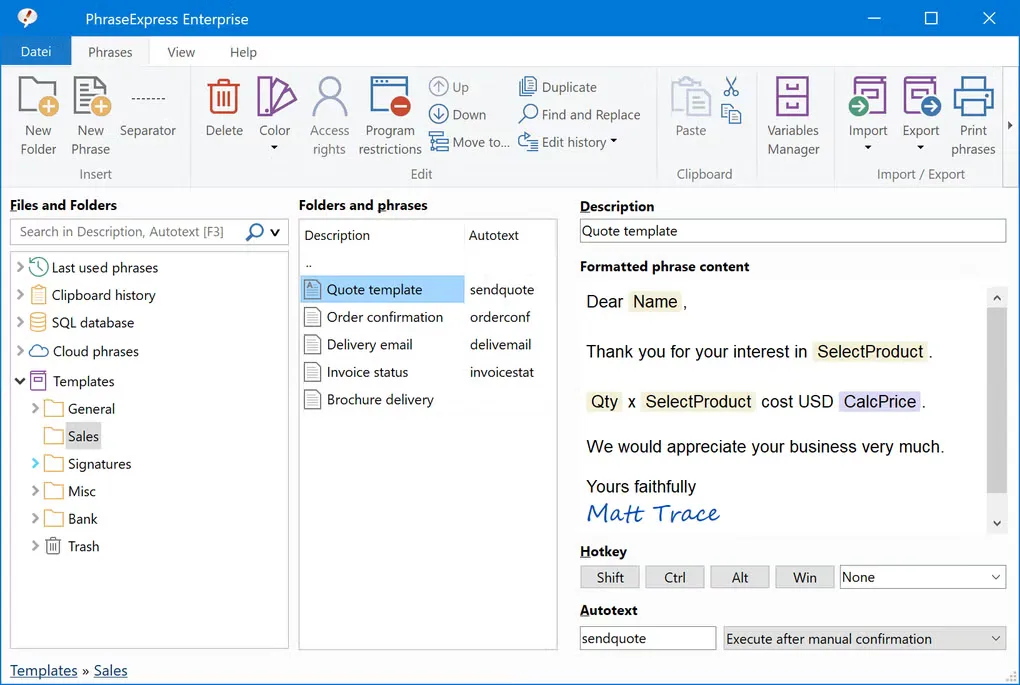Click the CalcPrice macro token
The width and height of the screenshot is (1020, 685).
coord(879,401)
